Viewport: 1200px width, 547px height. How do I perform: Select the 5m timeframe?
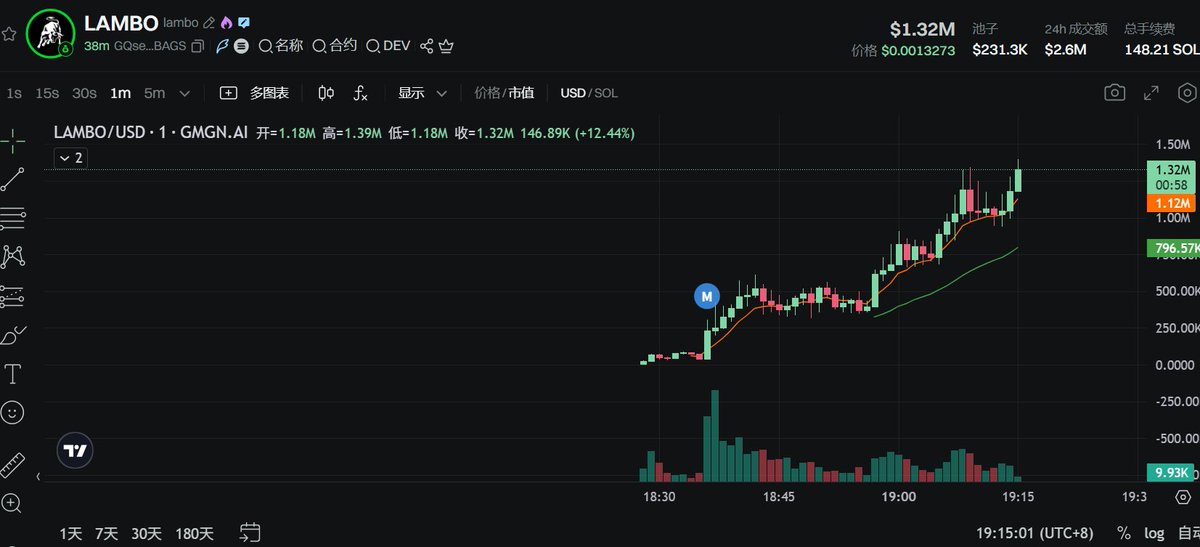tap(154, 93)
